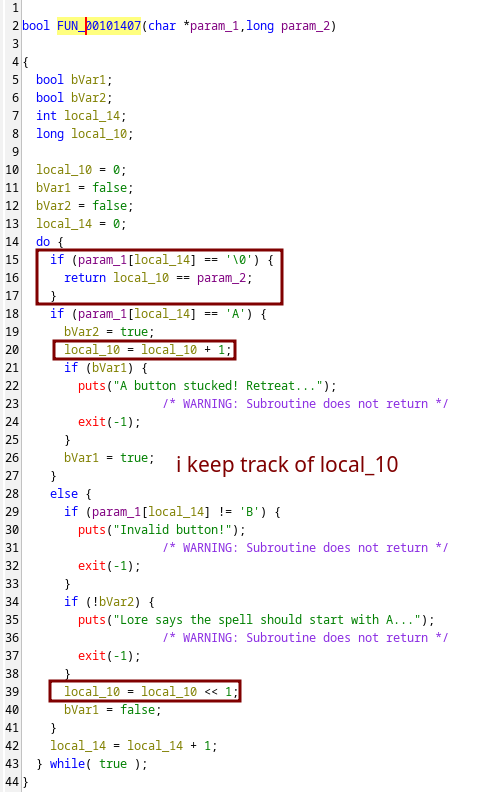The width and height of the screenshot is (492, 792).
Task: Click the highlighted function name FUN_00101407
Action: click(99, 26)
